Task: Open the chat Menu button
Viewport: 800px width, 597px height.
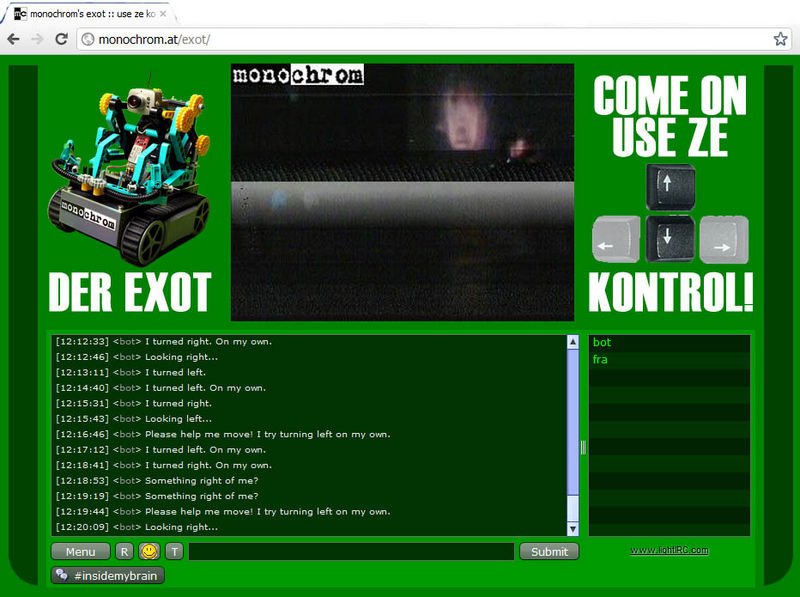Action: click(80, 551)
